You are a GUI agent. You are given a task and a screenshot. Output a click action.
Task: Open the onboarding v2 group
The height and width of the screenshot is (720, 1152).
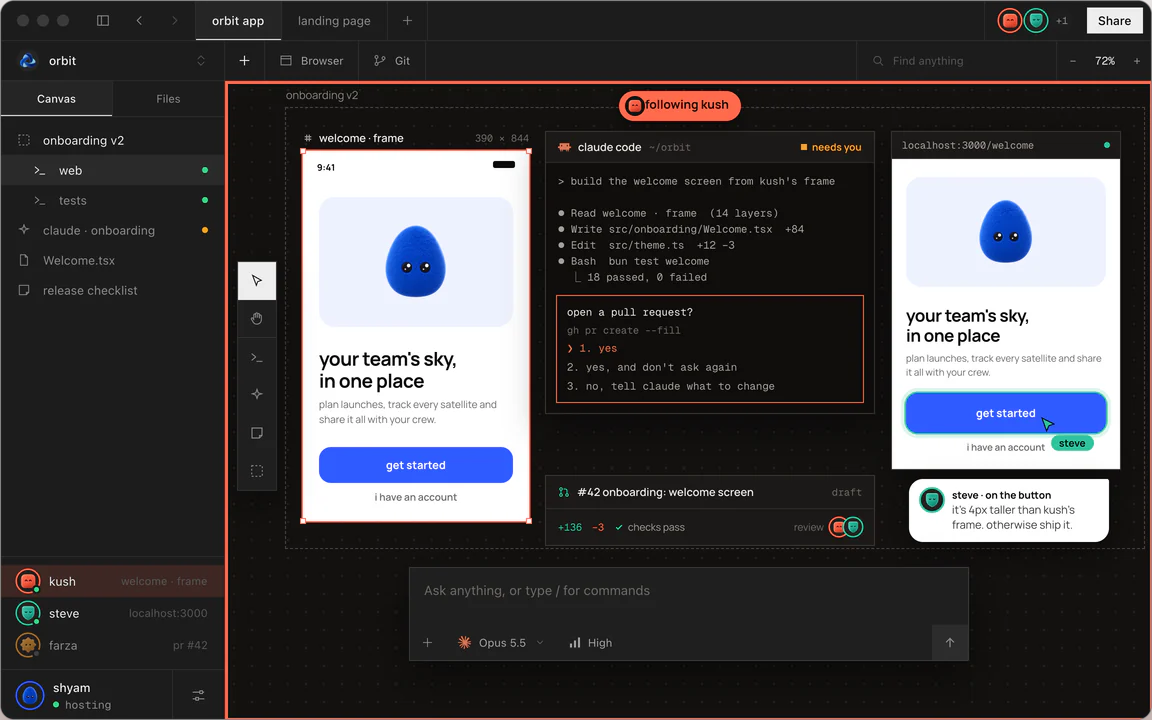pos(112,140)
